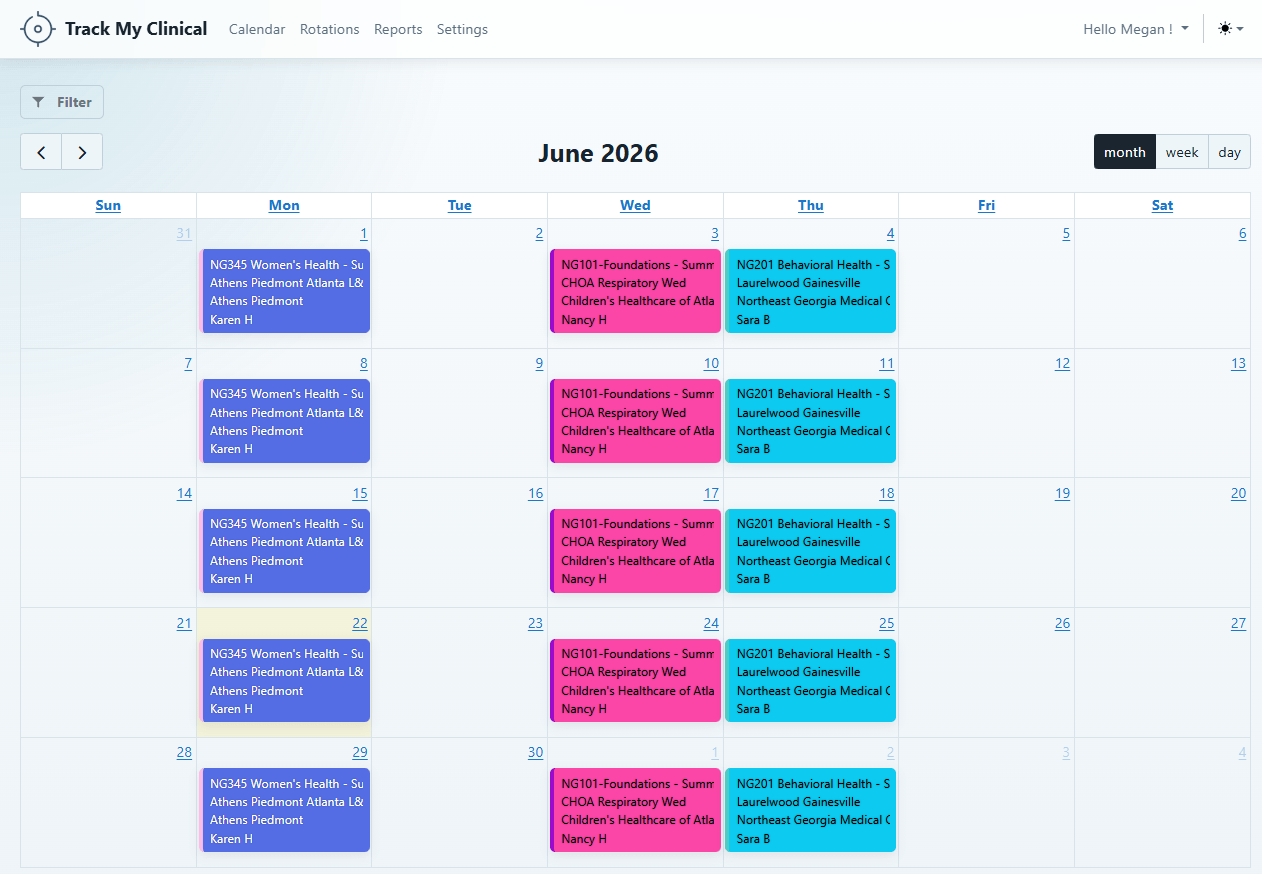Viewport: 1262px width, 874px height.
Task: Open Settings in the top navigation
Action: click(462, 29)
